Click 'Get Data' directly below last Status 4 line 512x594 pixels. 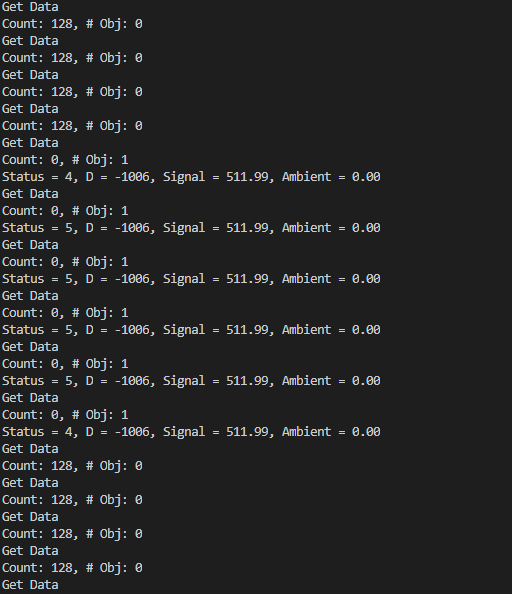point(30,449)
